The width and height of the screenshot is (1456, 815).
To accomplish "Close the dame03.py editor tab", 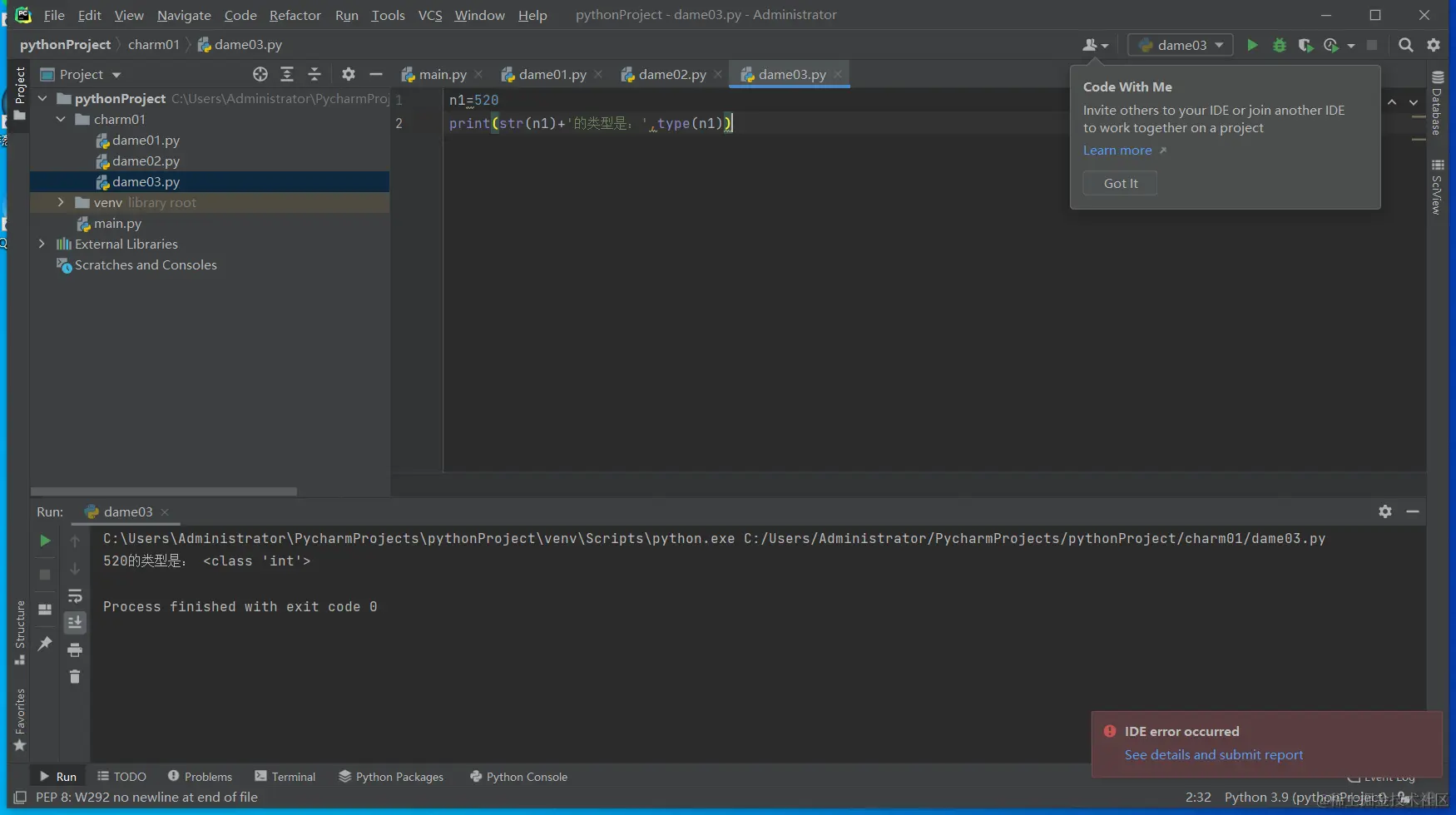I will [x=838, y=74].
